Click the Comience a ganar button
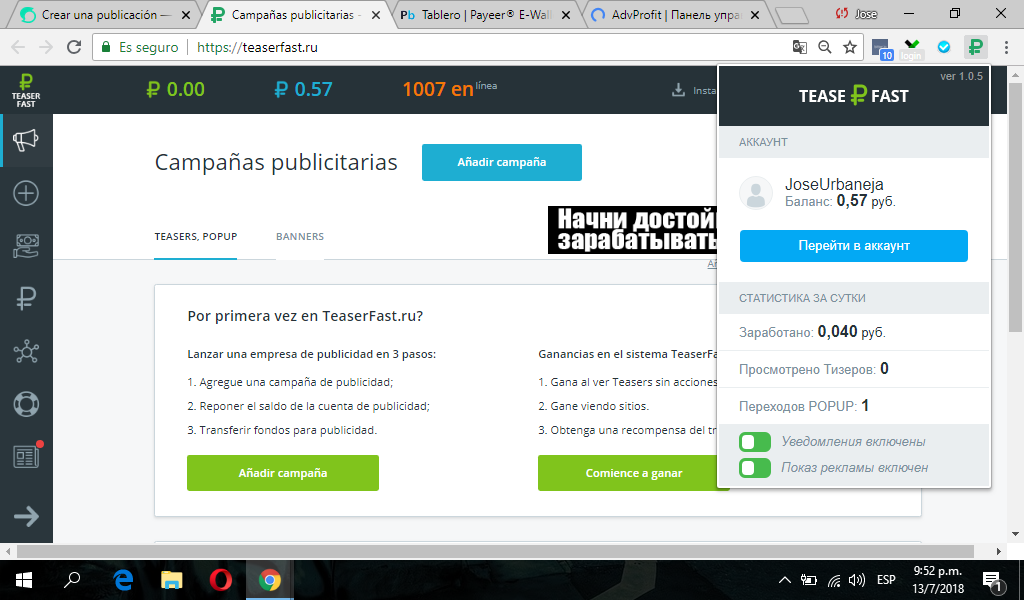1024x600 pixels. pyautogui.click(x=633, y=473)
